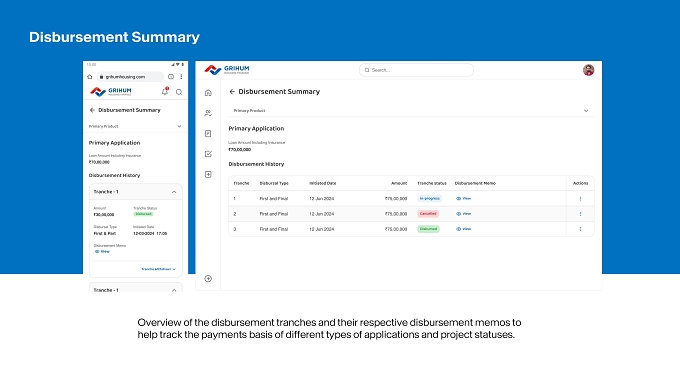Click the Actions column header
Screen dimensions: 680x383
point(580,183)
